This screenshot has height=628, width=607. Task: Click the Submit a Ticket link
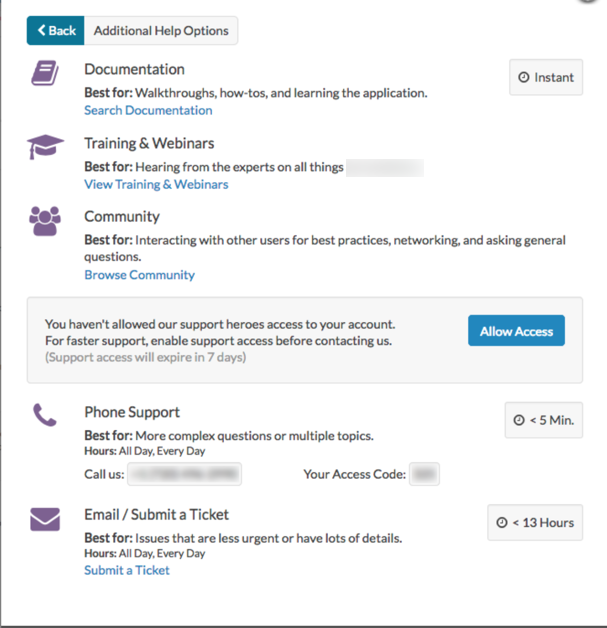[127, 570]
